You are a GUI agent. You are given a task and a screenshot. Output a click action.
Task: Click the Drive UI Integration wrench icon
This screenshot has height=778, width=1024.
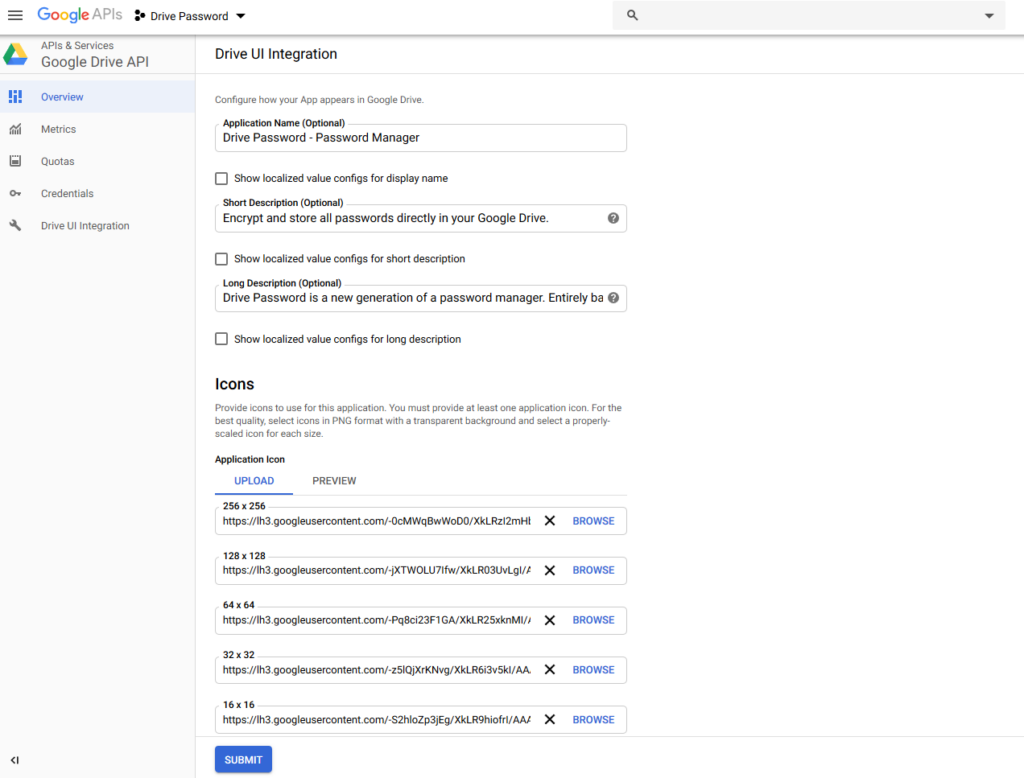tap(15, 225)
